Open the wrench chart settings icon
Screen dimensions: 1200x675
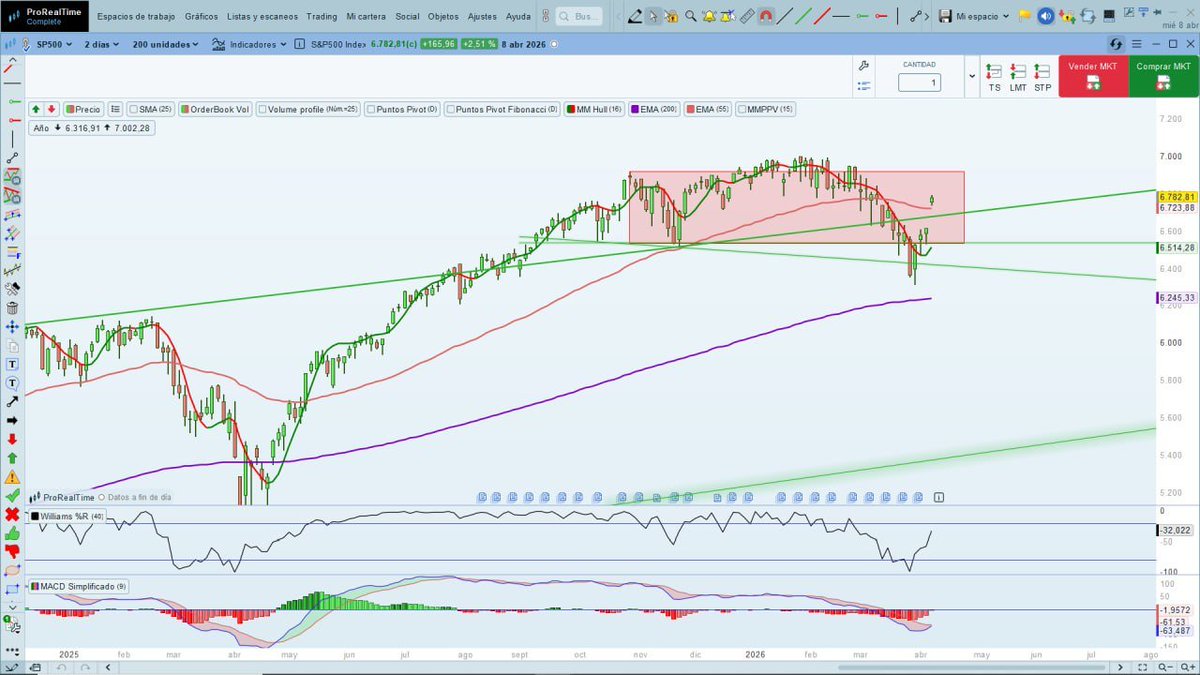864,65
